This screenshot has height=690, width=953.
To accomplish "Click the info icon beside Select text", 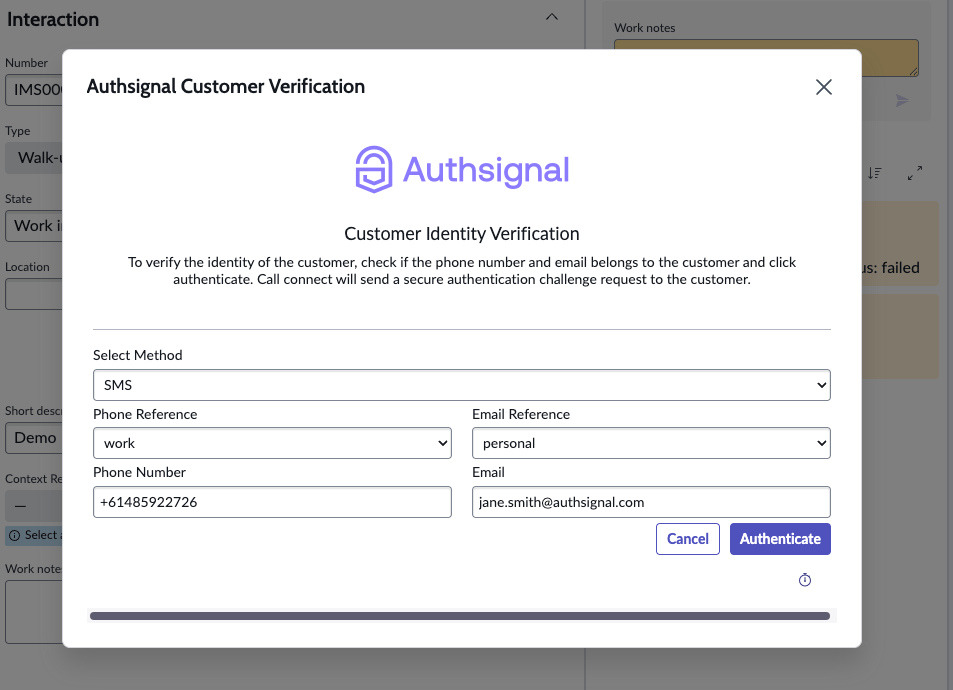I will tap(15, 536).
